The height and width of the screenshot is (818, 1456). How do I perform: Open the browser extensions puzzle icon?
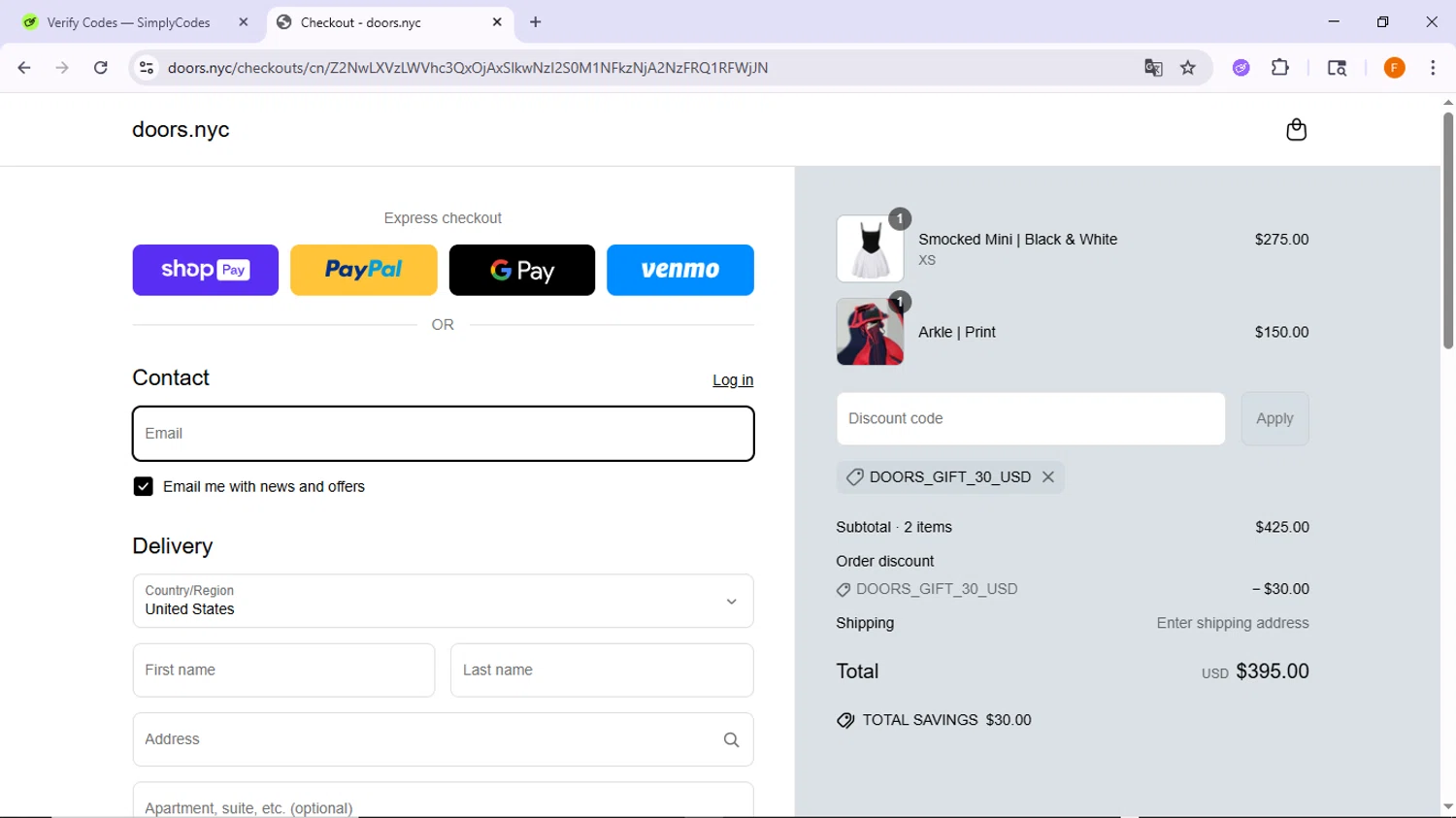tap(1280, 68)
